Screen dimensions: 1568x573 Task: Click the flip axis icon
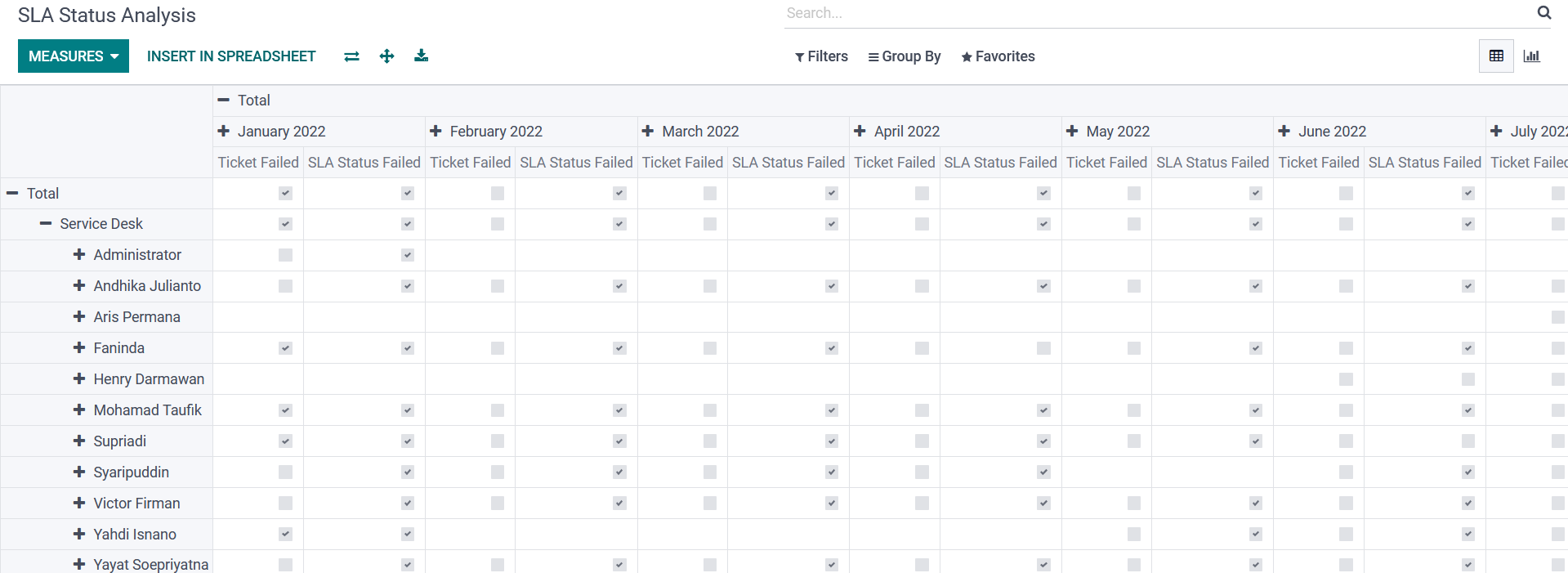click(351, 56)
